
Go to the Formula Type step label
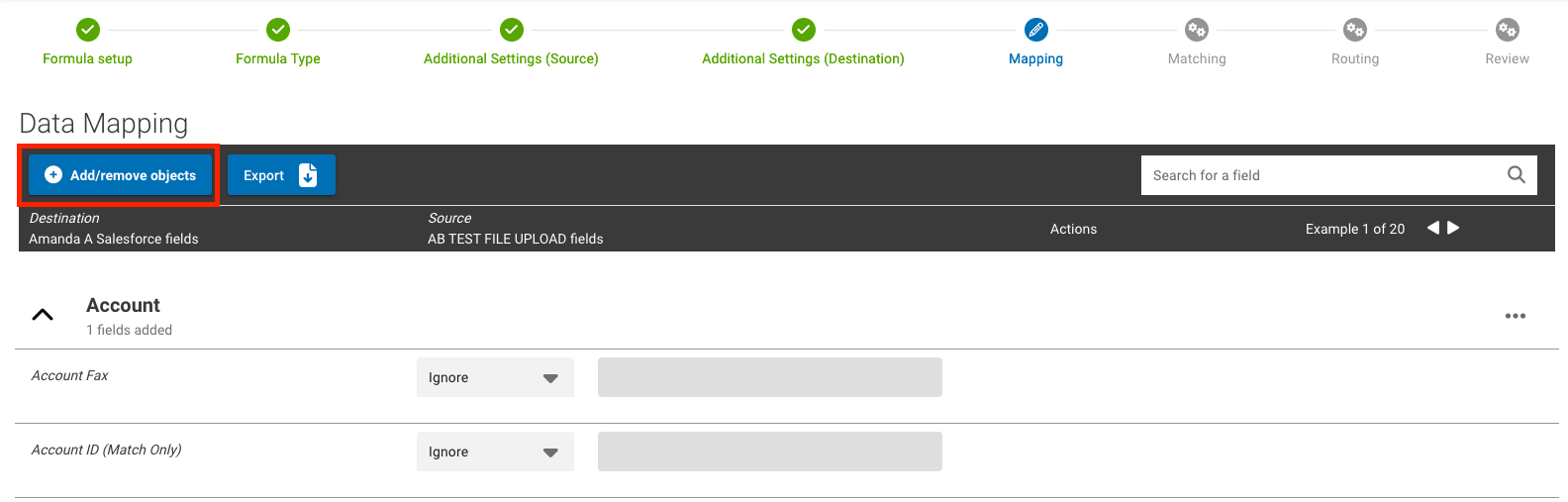[x=278, y=58]
